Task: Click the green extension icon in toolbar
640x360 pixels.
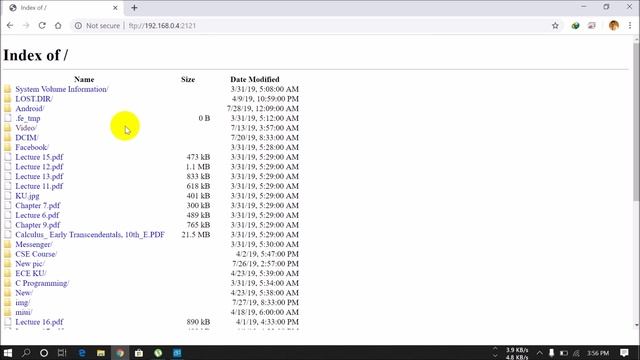Action: coord(575,26)
